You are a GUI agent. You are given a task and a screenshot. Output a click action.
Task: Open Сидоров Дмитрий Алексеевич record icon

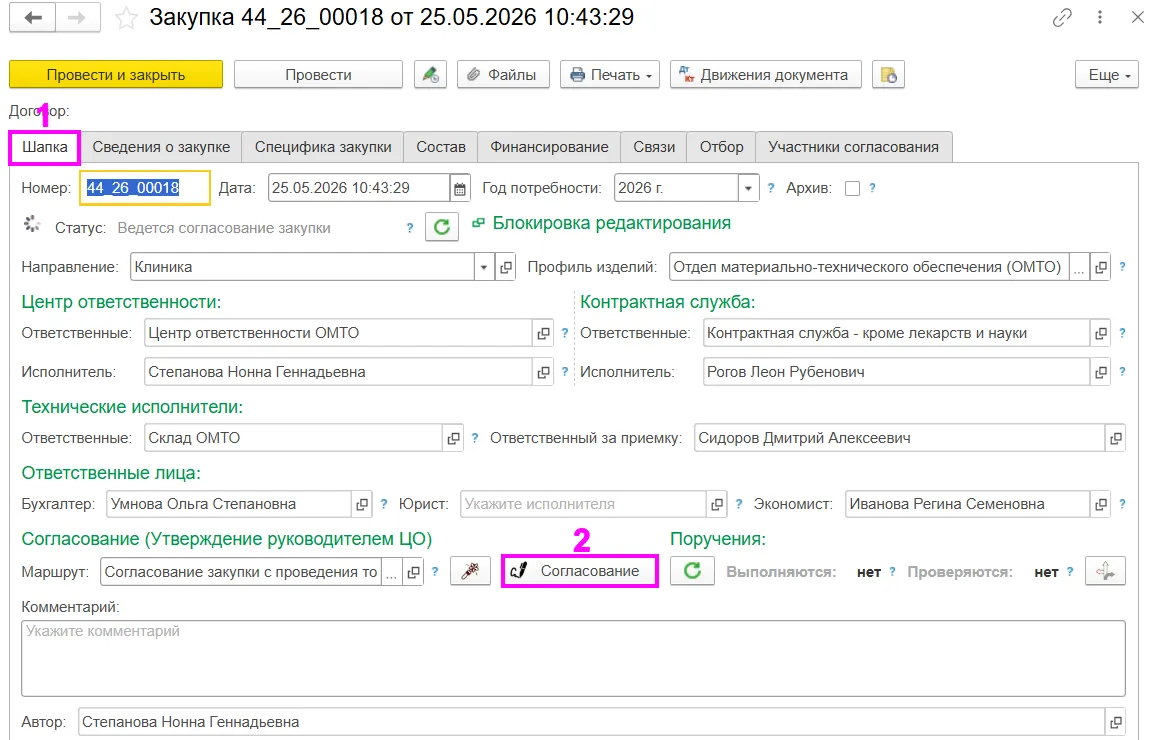pos(1116,439)
